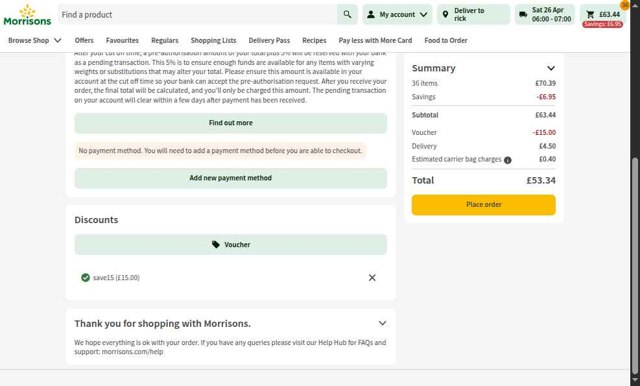Click the Savings badge under basket

[602, 24]
